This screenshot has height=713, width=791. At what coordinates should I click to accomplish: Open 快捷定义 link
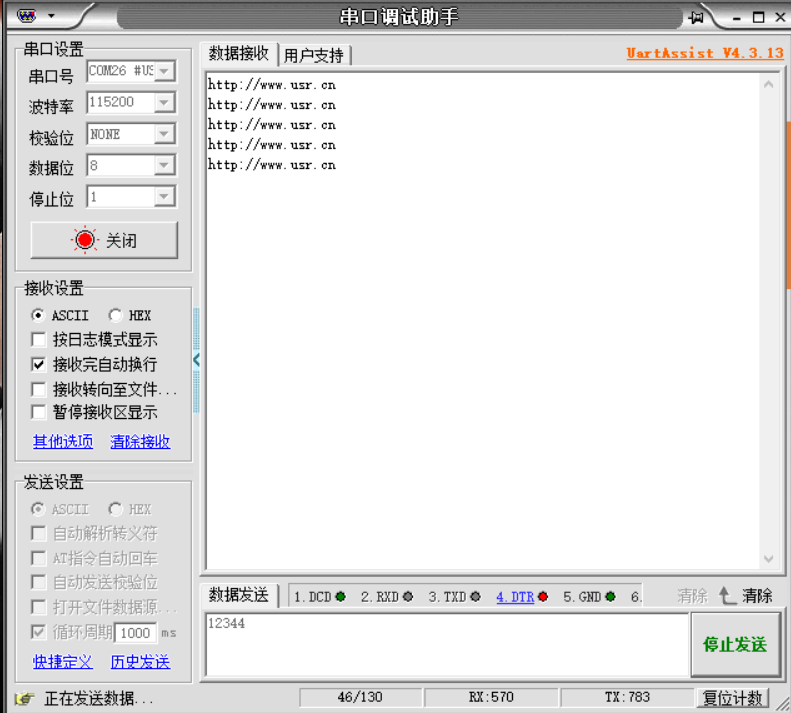63,662
